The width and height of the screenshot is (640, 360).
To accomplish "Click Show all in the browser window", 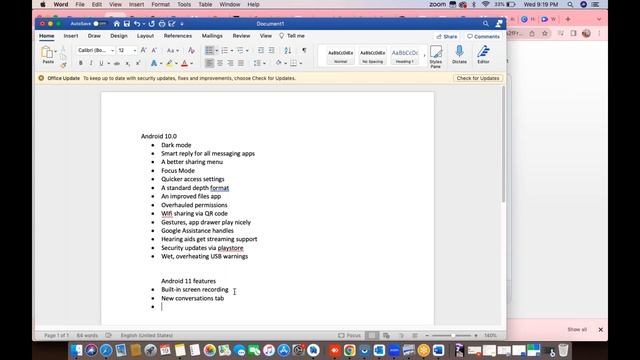I will coord(577,329).
